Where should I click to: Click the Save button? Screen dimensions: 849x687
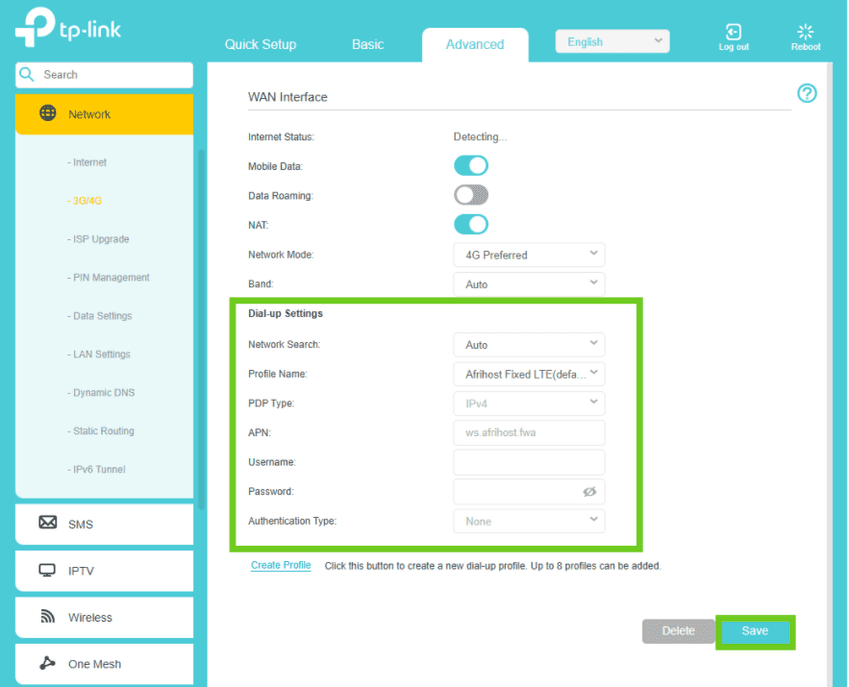(755, 631)
